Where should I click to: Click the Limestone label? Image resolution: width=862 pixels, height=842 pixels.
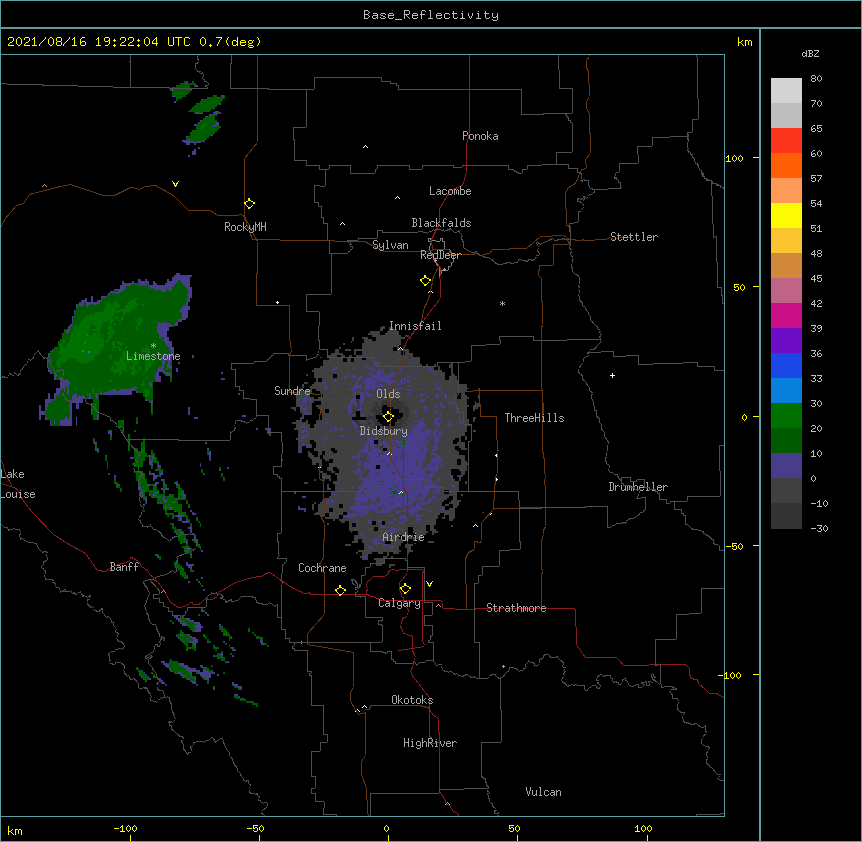pos(153,356)
